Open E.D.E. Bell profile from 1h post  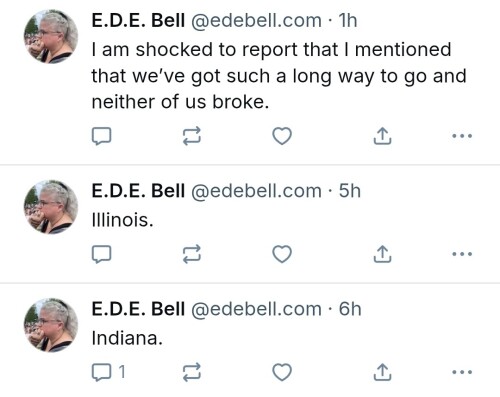[138, 21]
